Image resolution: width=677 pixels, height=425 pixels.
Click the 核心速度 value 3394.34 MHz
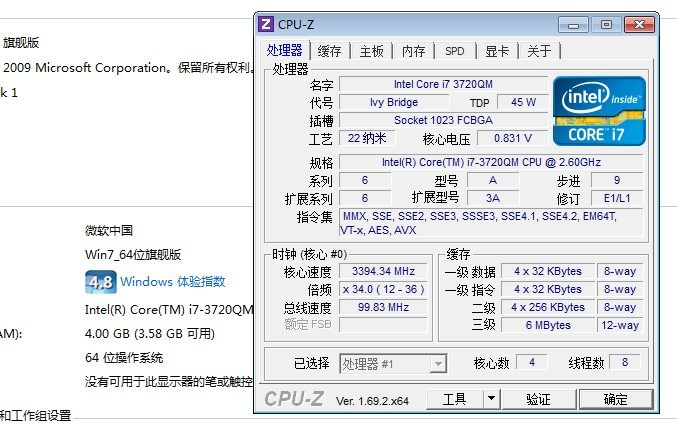click(x=383, y=271)
